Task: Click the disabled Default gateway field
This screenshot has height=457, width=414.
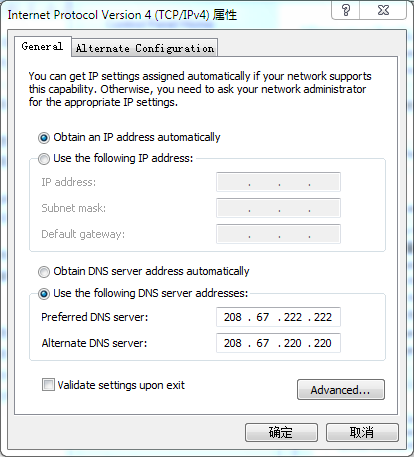Action: click(x=278, y=234)
